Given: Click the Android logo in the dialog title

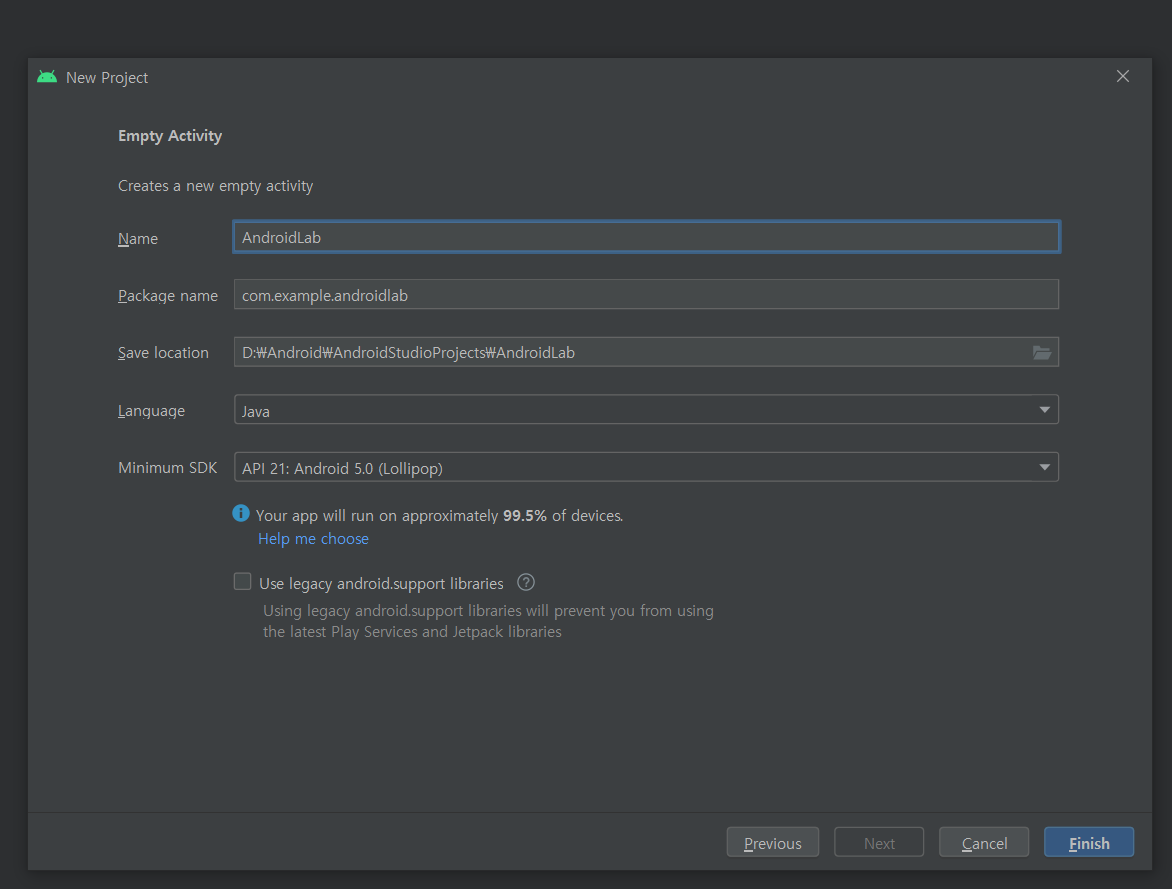Looking at the screenshot, I should tap(47, 77).
